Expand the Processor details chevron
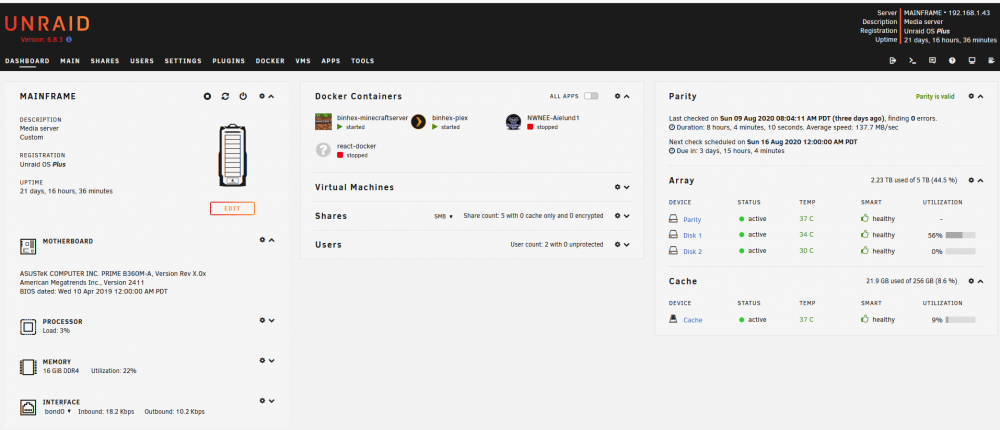The width and height of the screenshot is (1000, 430). (272, 321)
